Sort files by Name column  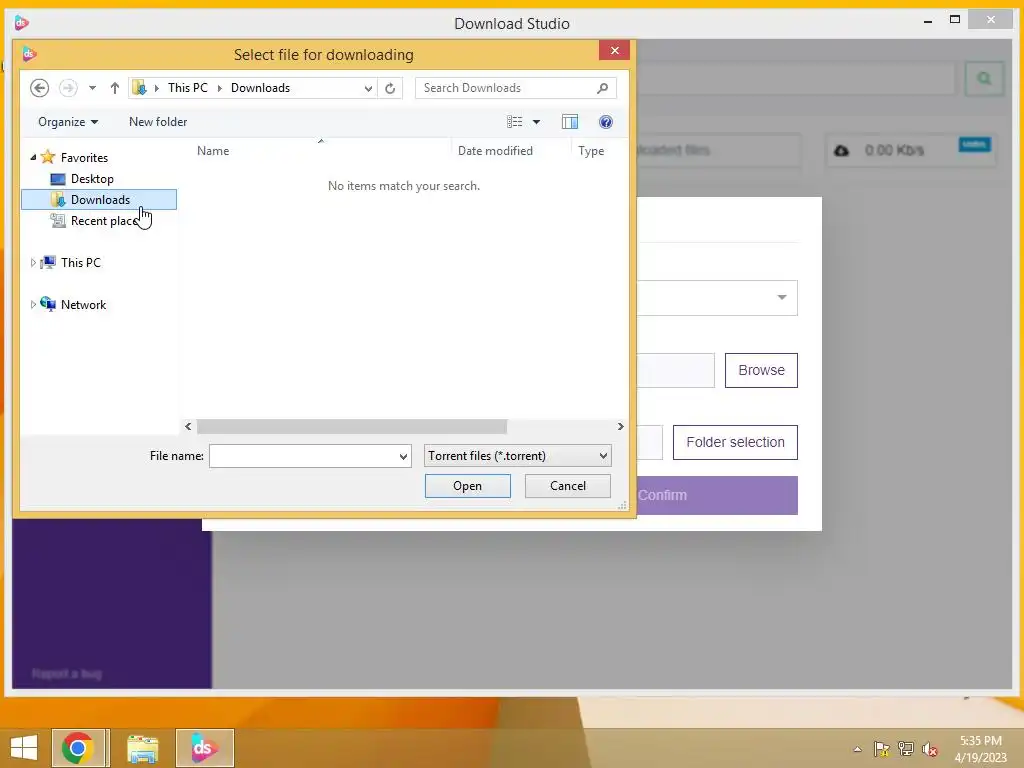click(x=213, y=151)
